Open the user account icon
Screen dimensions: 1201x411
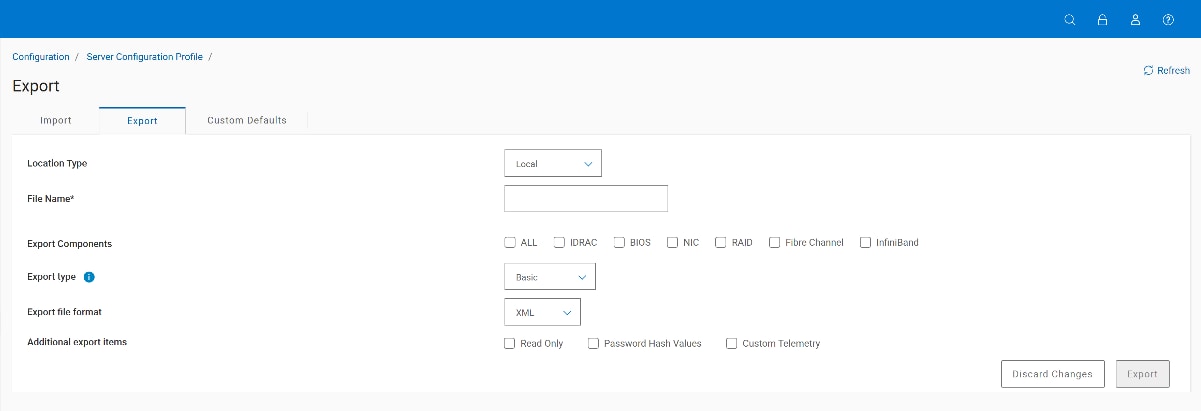(1135, 19)
